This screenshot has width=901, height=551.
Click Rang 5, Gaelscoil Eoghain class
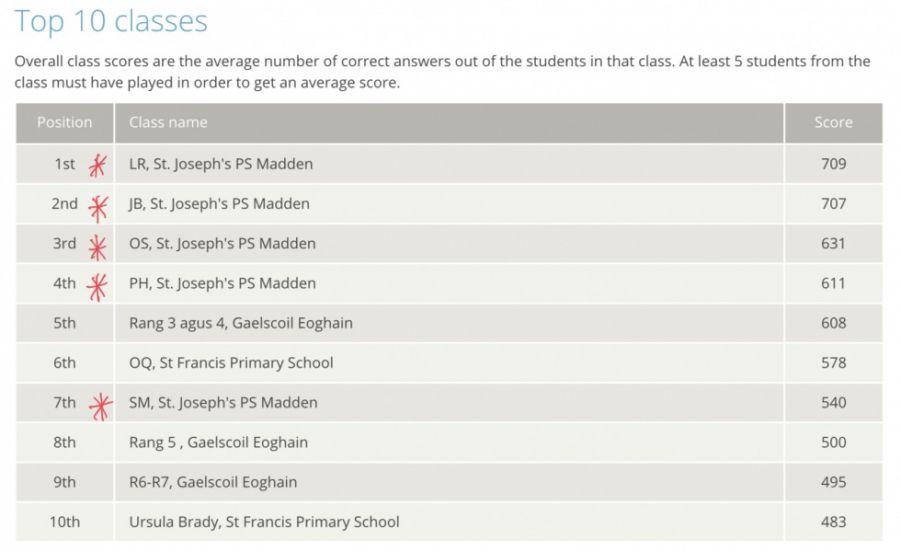point(218,443)
